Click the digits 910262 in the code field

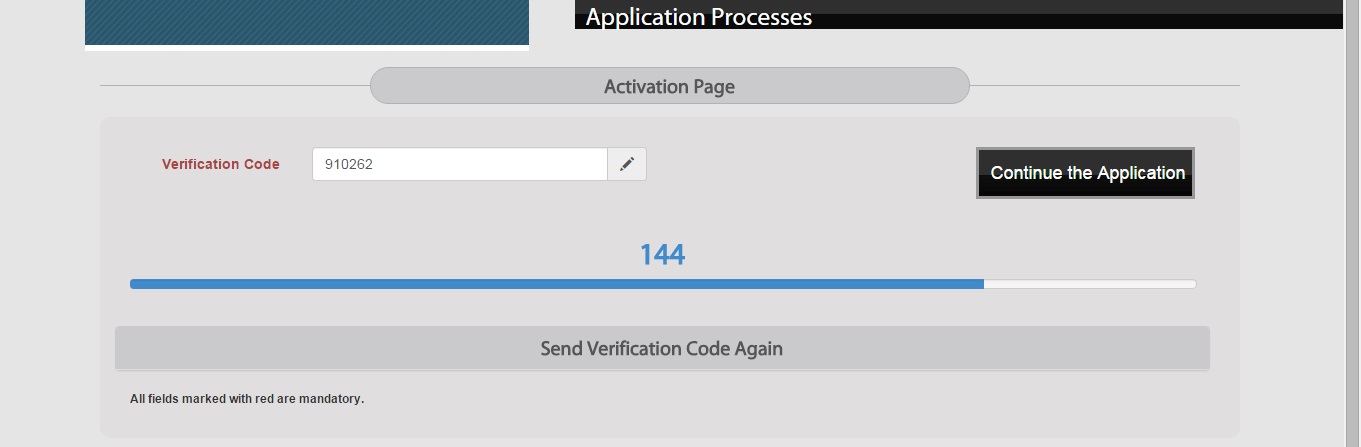(349, 165)
